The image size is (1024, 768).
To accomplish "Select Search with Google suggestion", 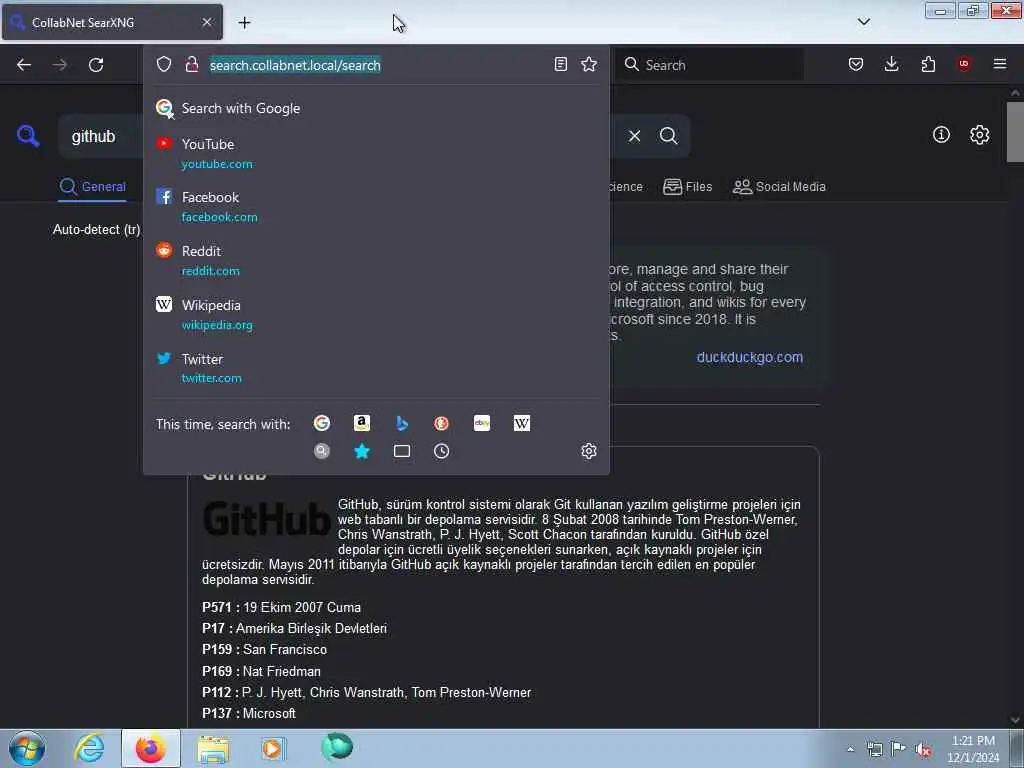I will (376, 108).
